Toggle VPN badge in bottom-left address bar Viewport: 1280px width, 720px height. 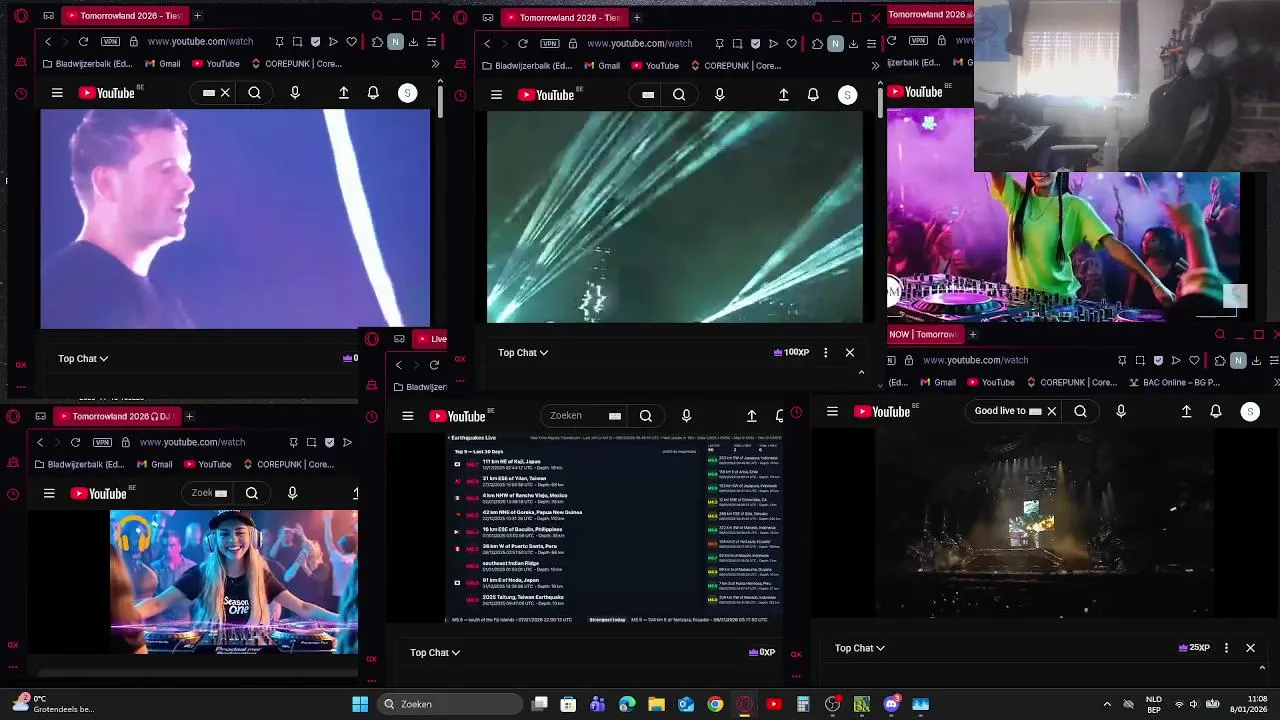(102, 442)
